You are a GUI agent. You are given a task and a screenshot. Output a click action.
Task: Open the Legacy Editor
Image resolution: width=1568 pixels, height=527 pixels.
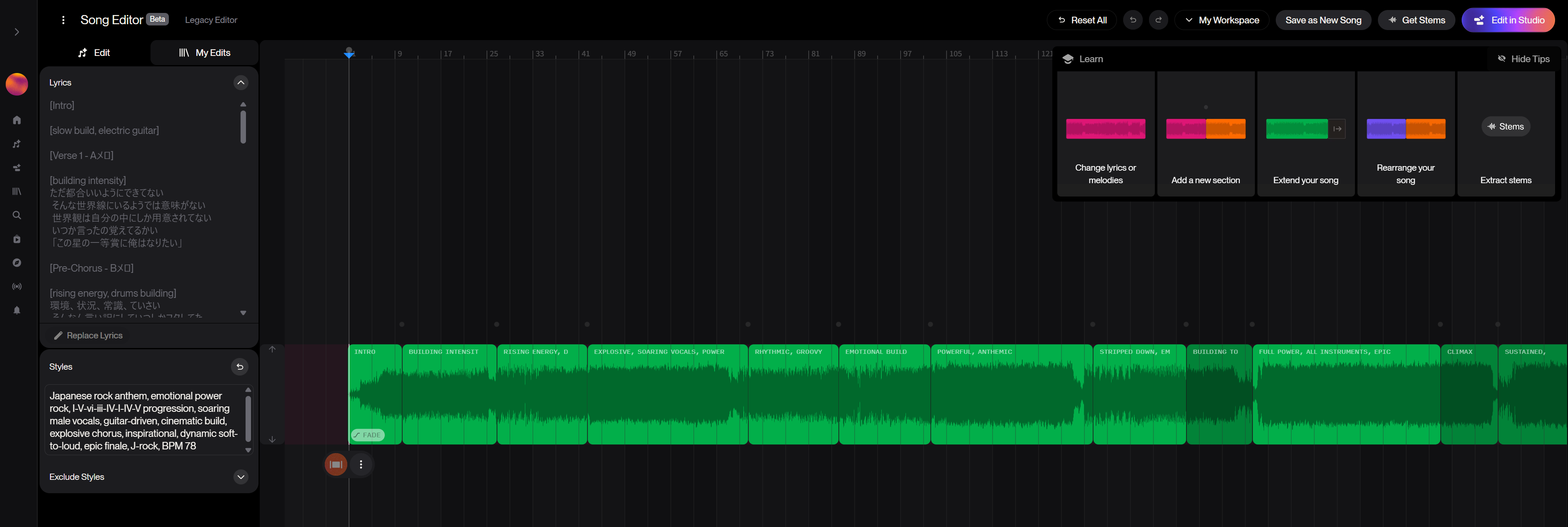tap(211, 20)
